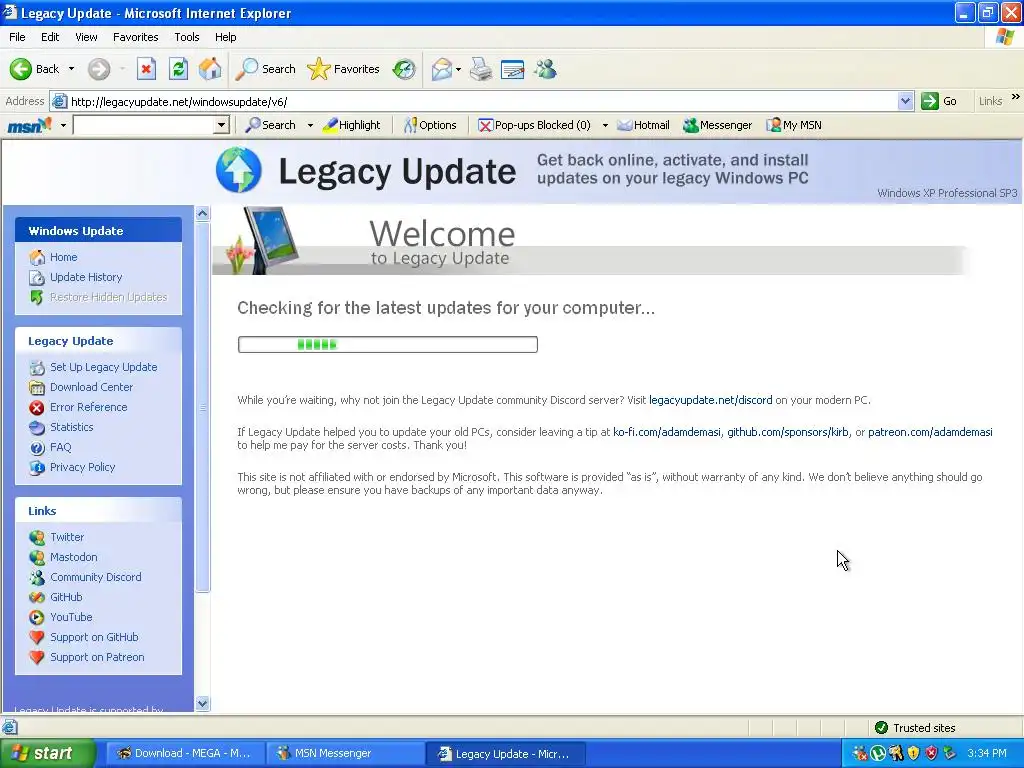The height and width of the screenshot is (768, 1024).
Task: Click the Back arrow button
Action: click(x=34, y=69)
